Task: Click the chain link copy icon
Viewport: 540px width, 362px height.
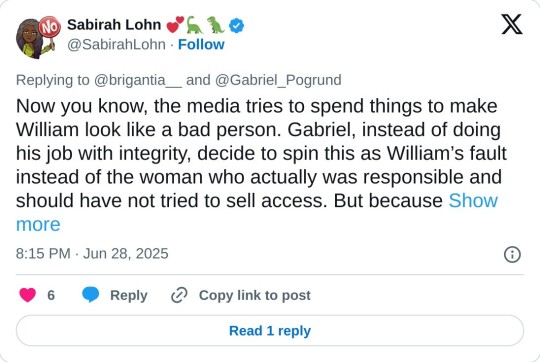Action: coord(179,295)
